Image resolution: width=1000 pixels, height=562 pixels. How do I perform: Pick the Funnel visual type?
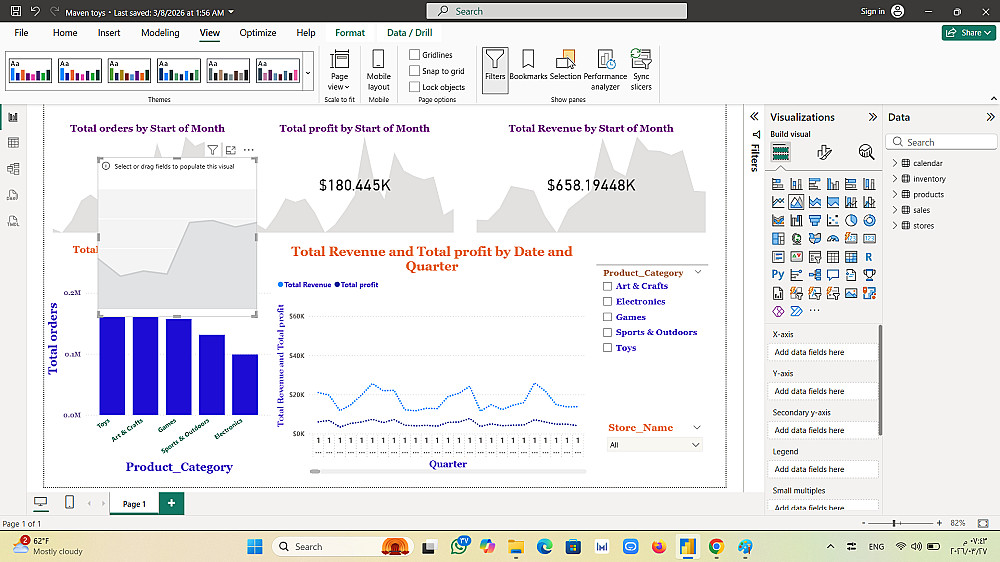click(814, 221)
